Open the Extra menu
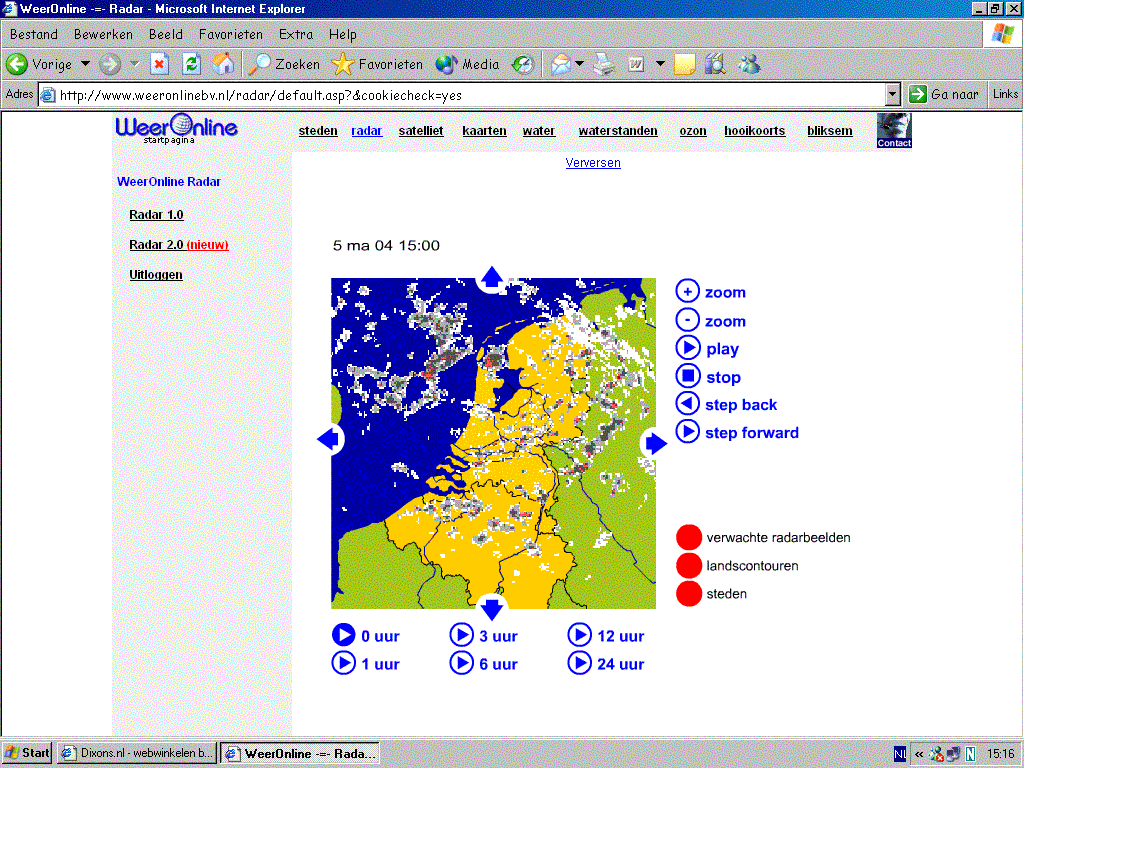The image size is (1144, 856). click(295, 34)
